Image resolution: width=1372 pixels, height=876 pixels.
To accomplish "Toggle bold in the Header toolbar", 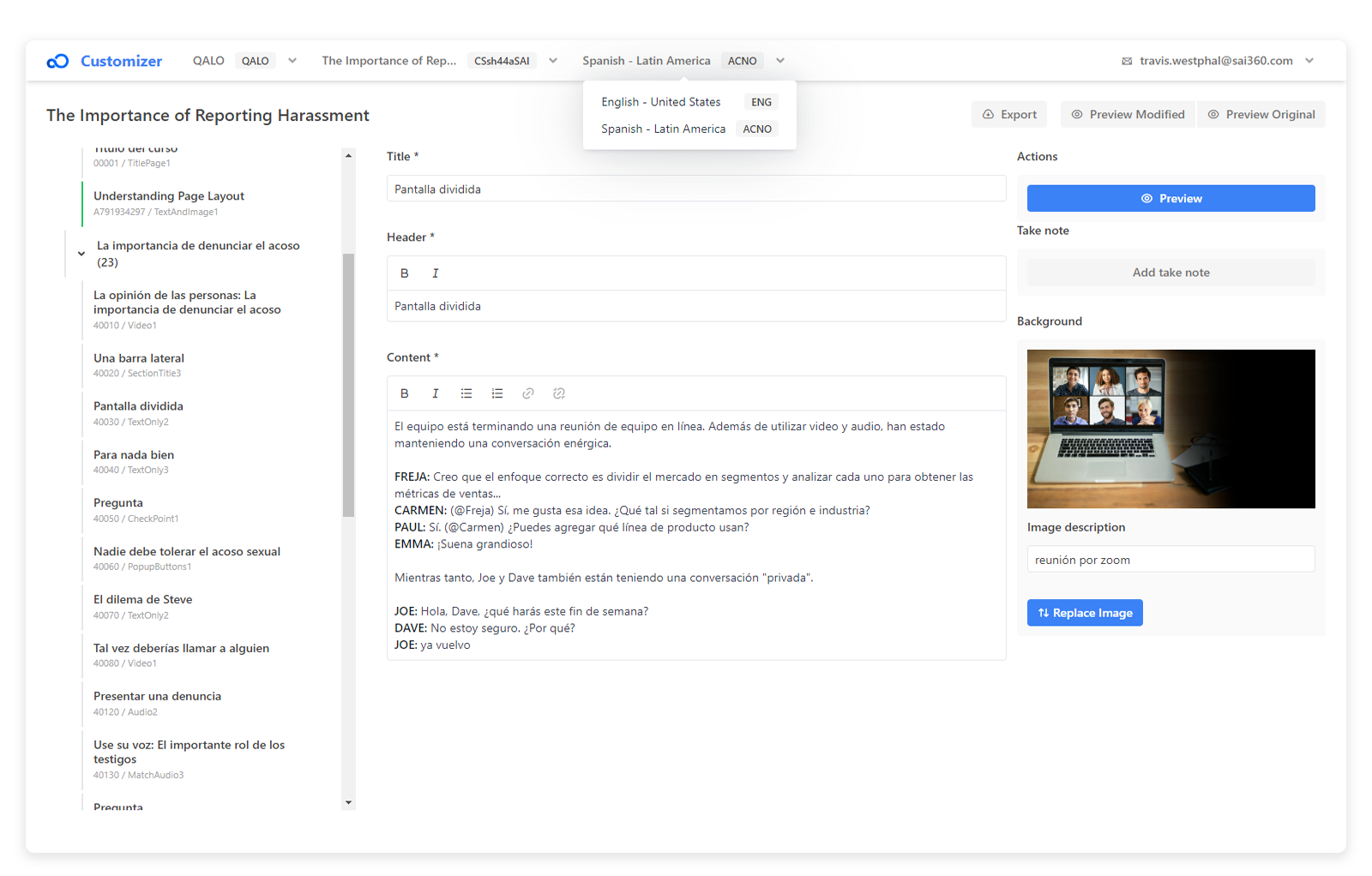I will [x=405, y=273].
